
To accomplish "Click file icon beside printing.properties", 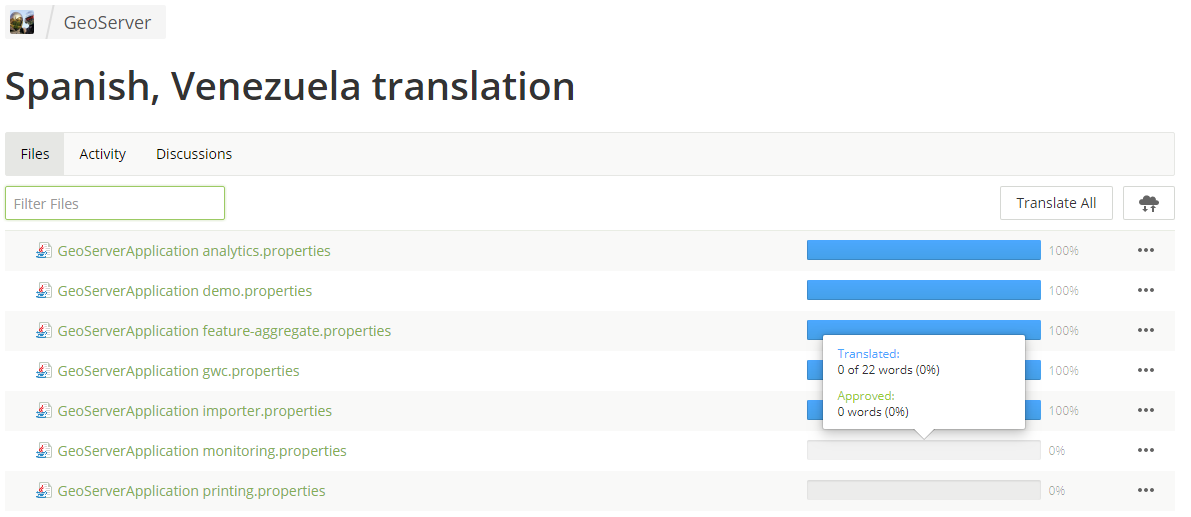I will click(44, 490).
